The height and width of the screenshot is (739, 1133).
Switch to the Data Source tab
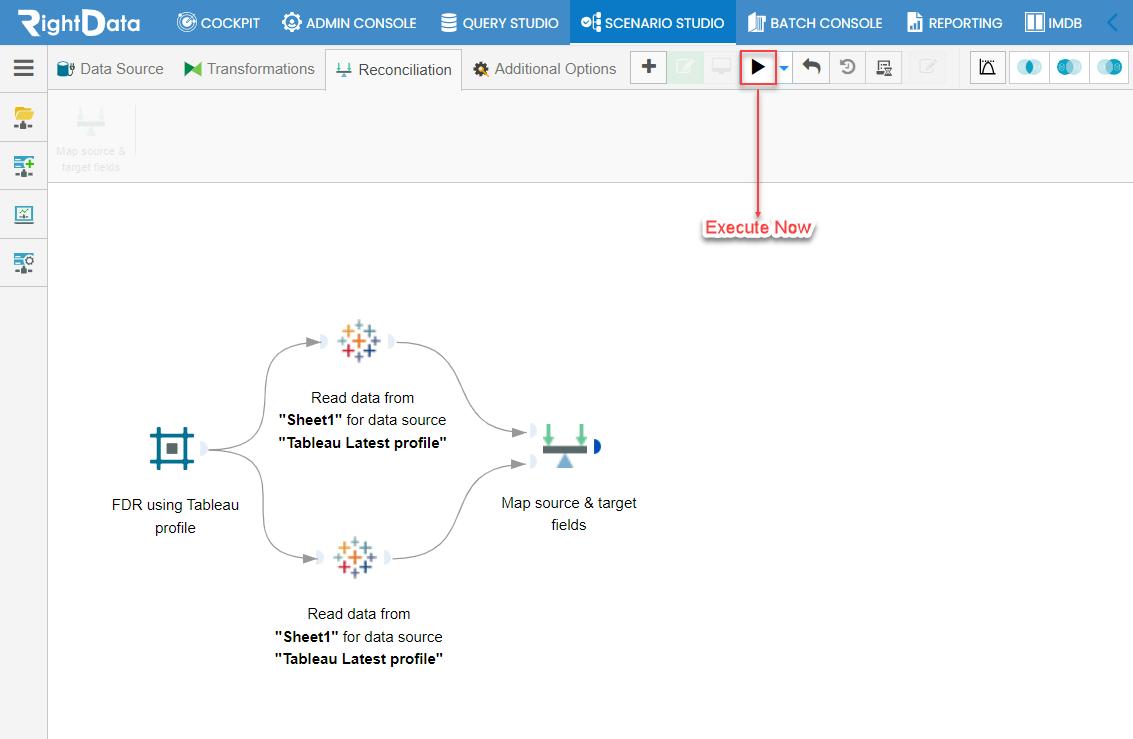111,69
